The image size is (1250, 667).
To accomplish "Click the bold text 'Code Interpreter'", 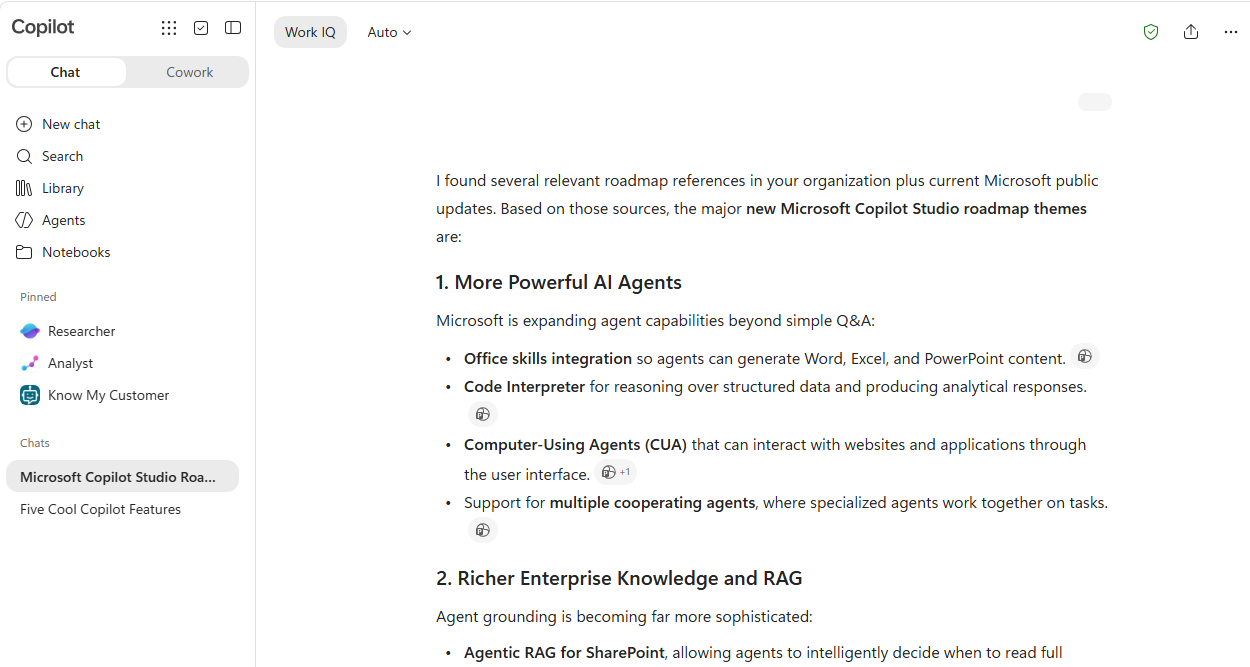I will click(x=524, y=386).
